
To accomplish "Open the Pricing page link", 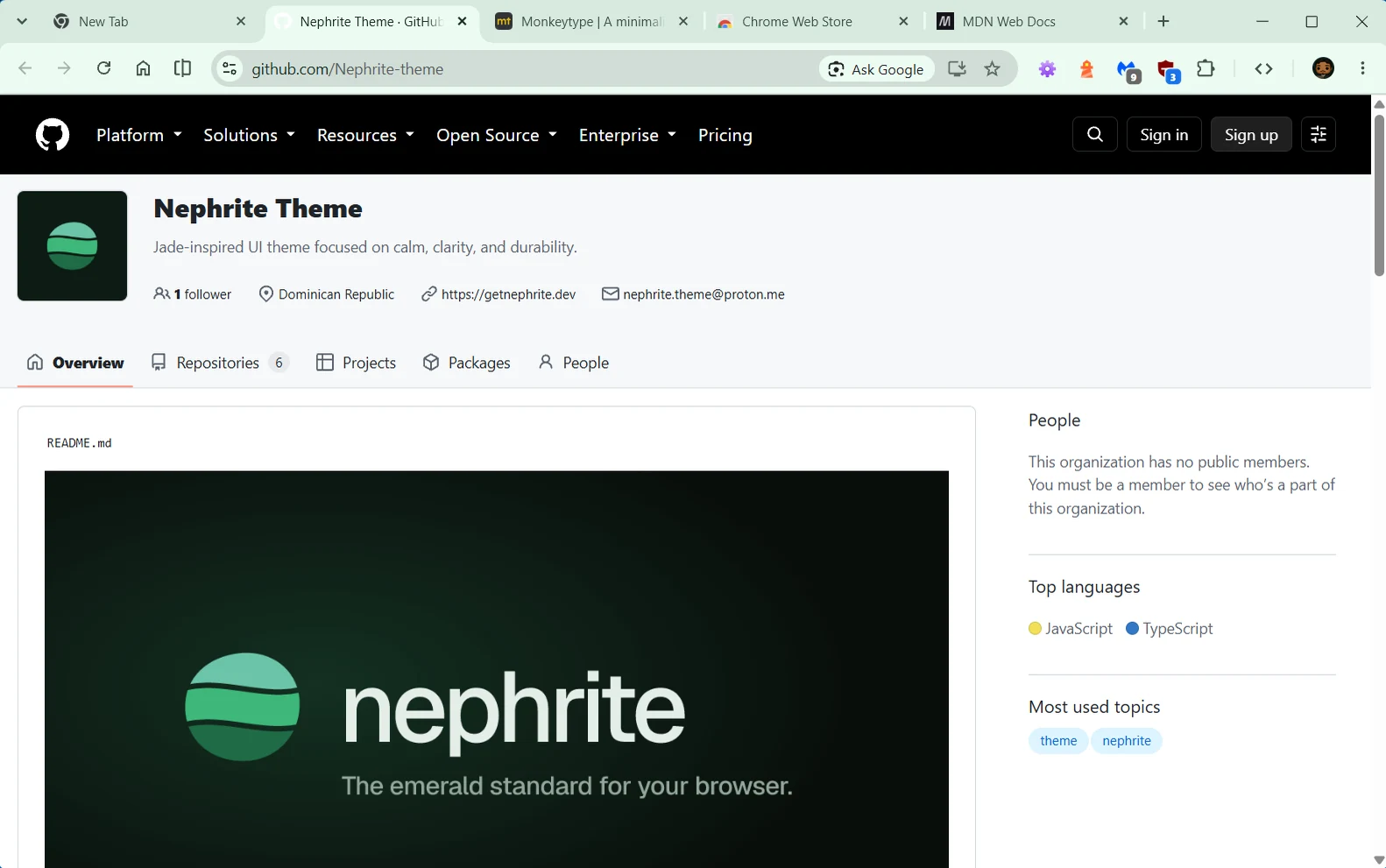I will click(x=725, y=135).
